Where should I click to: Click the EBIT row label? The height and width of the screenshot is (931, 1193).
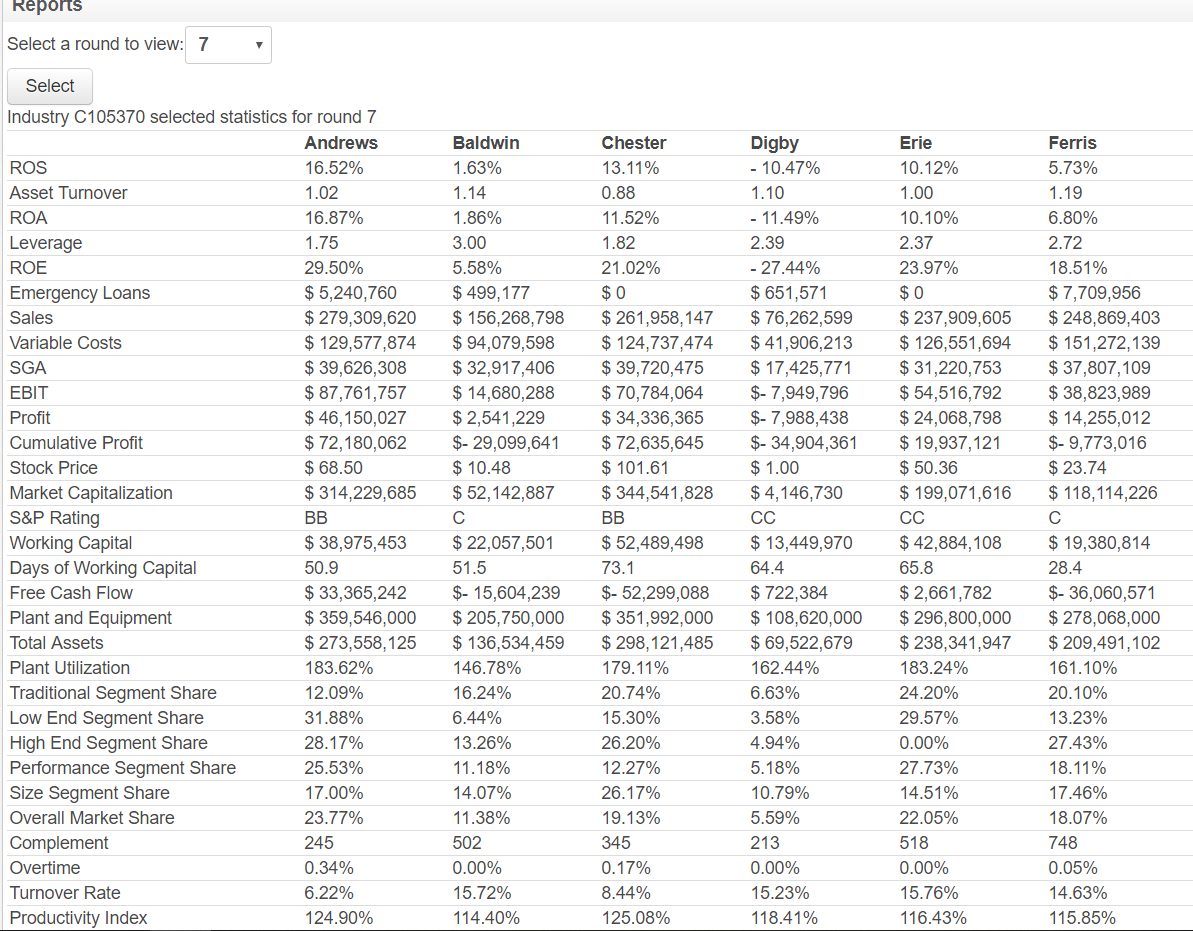(29, 393)
